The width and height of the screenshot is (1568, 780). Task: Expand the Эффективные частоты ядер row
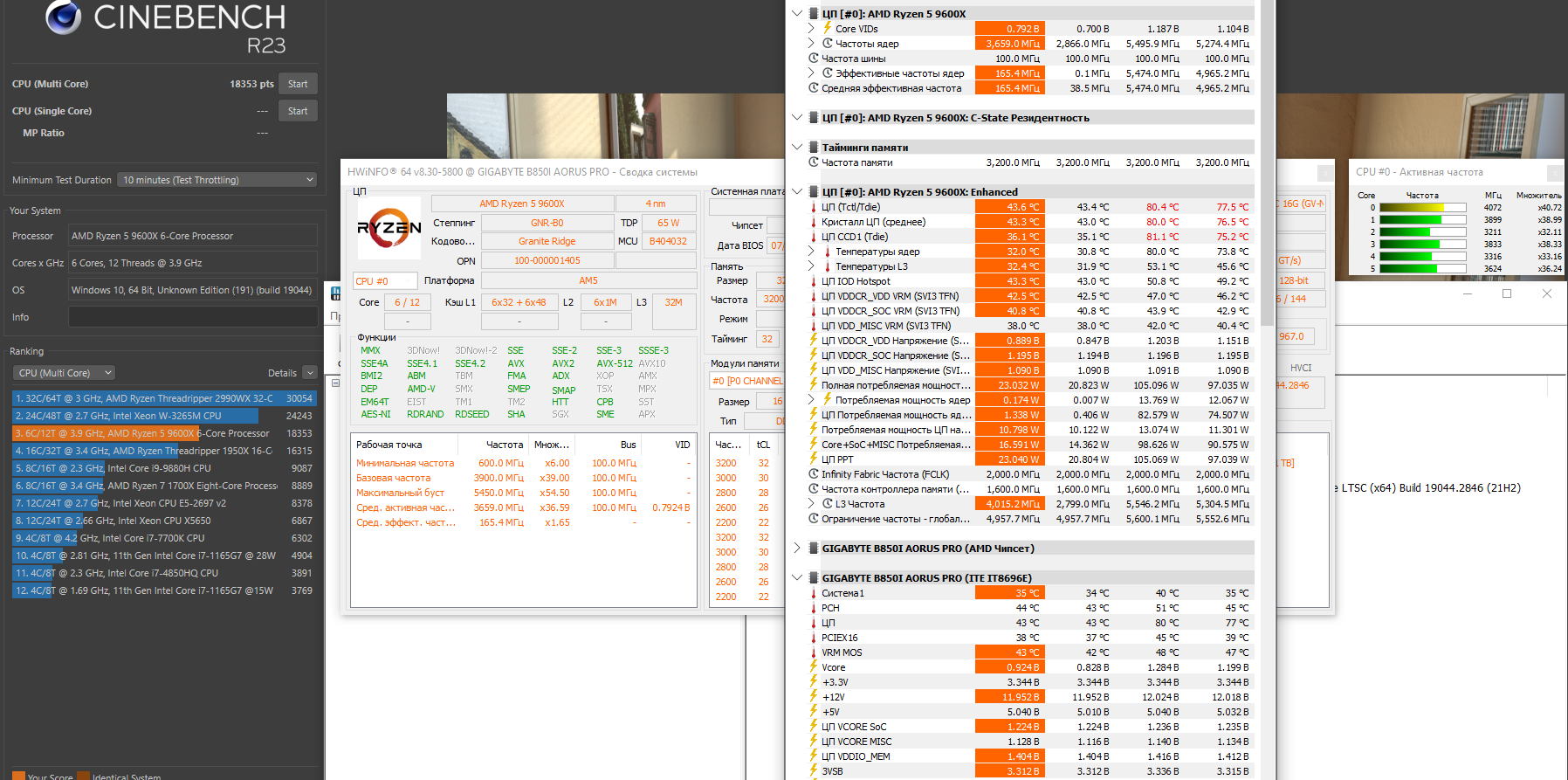click(x=811, y=72)
